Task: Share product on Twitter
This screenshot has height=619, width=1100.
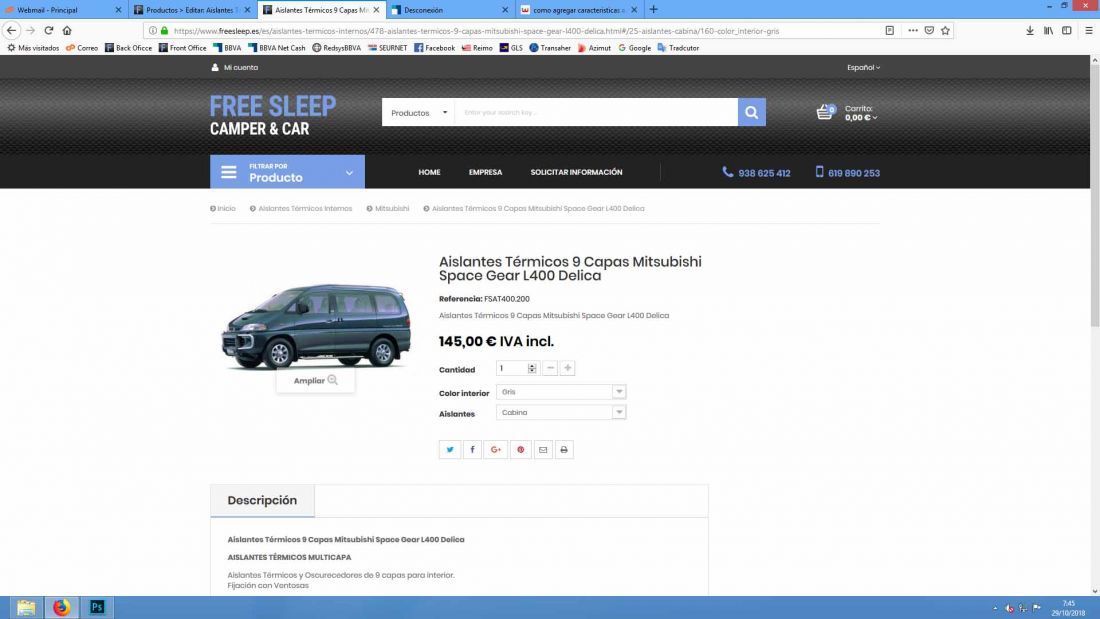Action: click(450, 450)
